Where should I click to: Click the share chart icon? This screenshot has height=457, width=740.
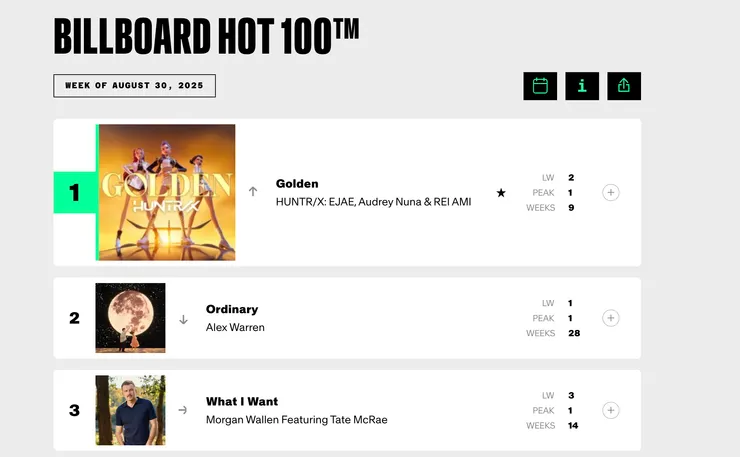pyautogui.click(x=624, y=86)
